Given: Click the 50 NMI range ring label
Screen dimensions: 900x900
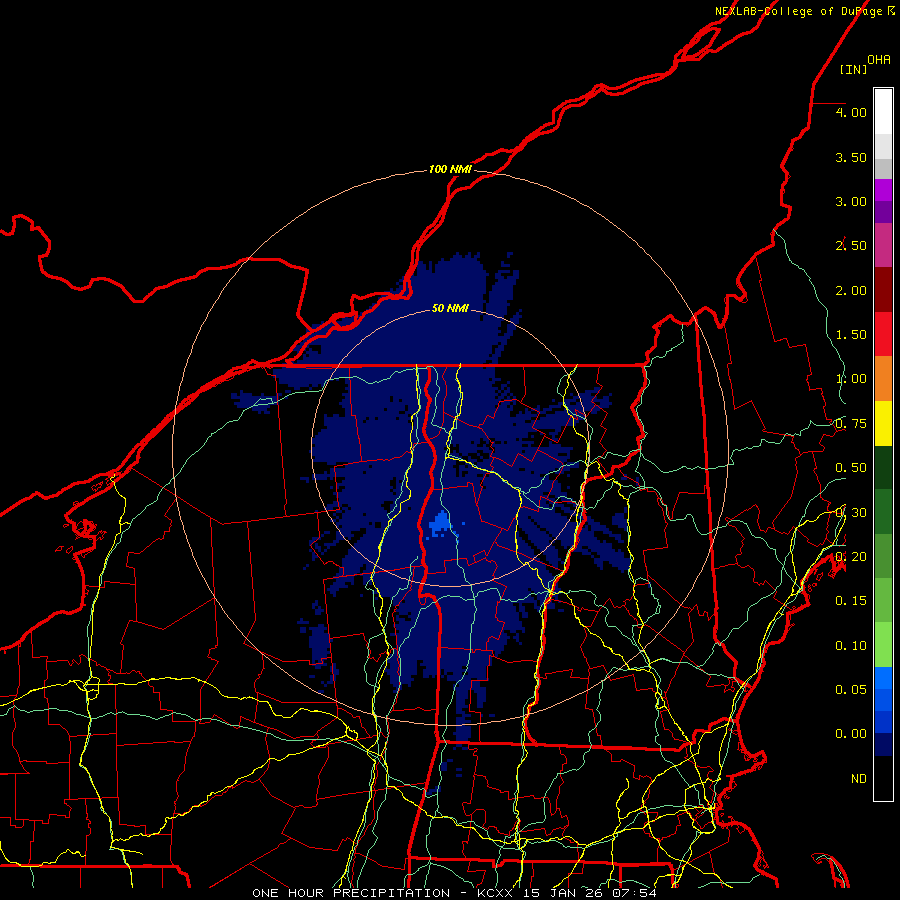Looking at the screenshot, I should click(450, 308).
